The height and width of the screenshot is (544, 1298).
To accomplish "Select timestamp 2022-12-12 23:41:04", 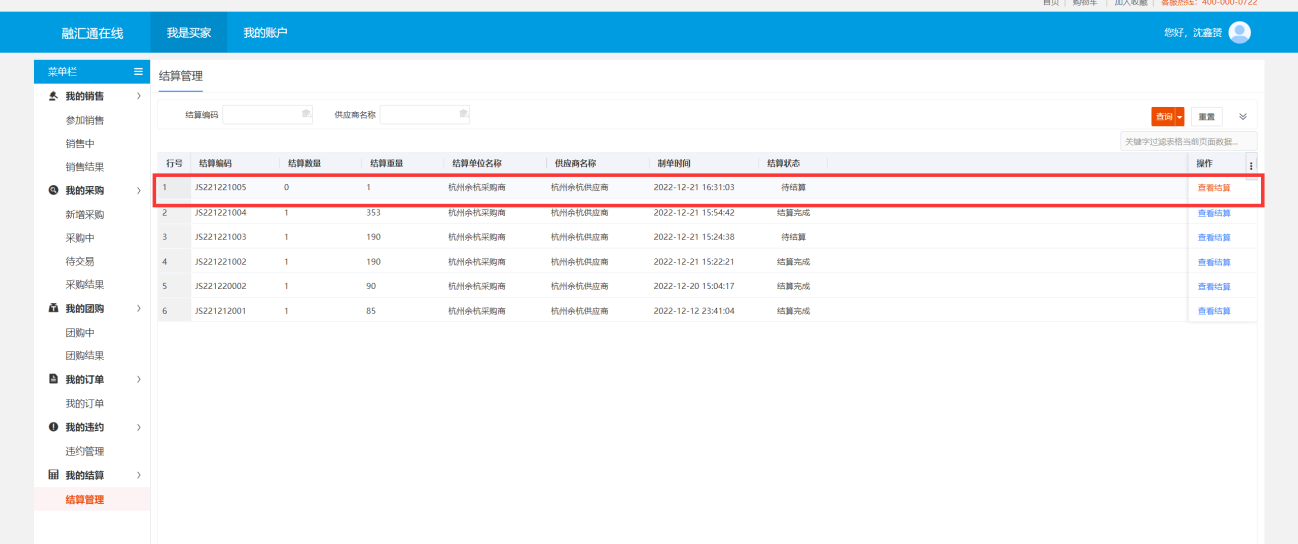I will (694, 311).
